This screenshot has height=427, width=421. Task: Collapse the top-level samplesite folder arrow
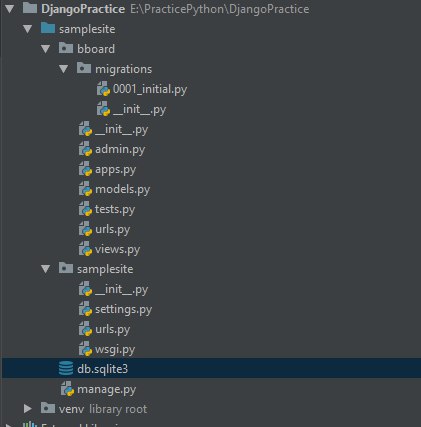pos(28,29)
